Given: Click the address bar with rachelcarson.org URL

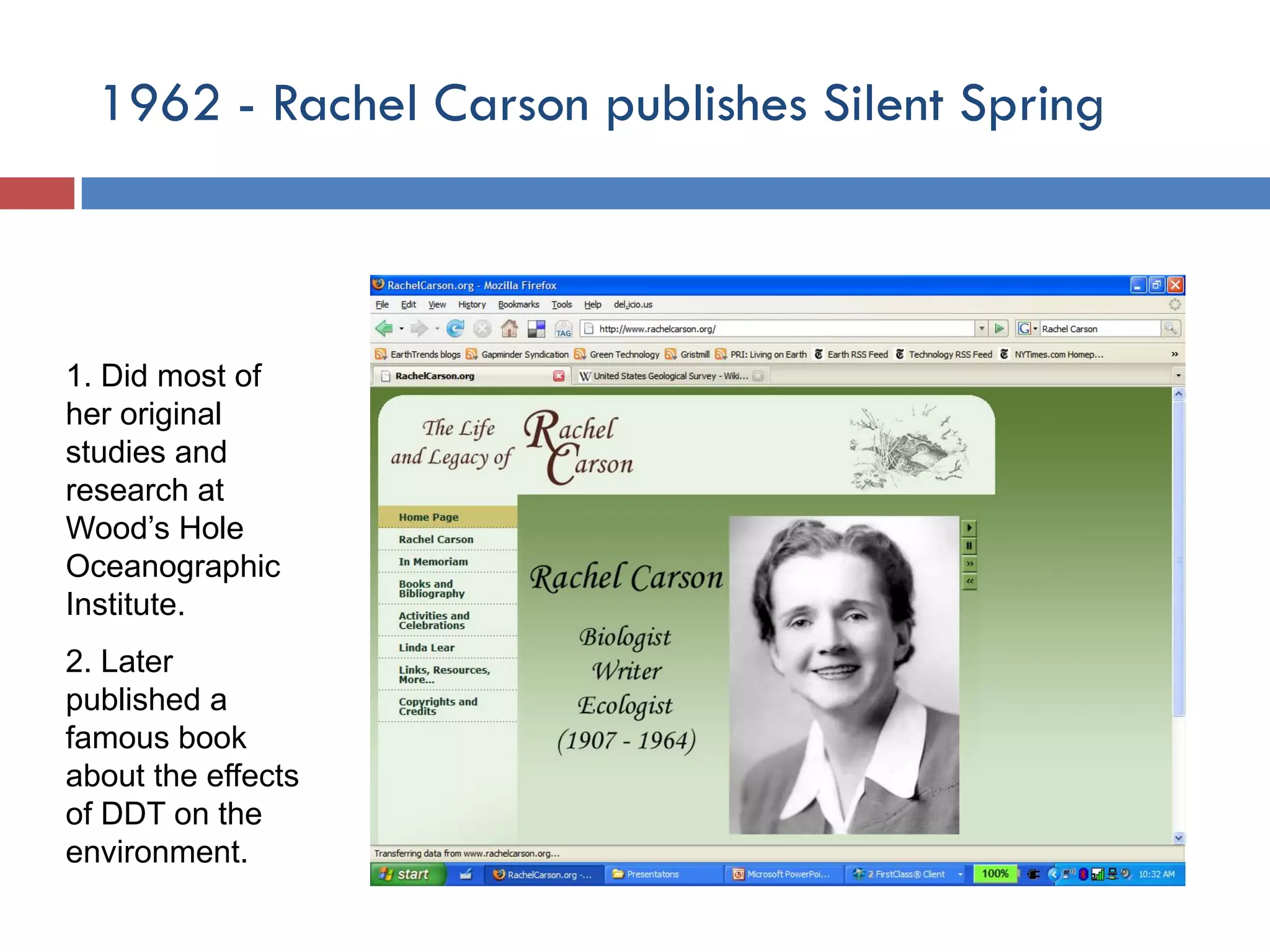Looking at the screenshot, I should [x=778, y=328].
